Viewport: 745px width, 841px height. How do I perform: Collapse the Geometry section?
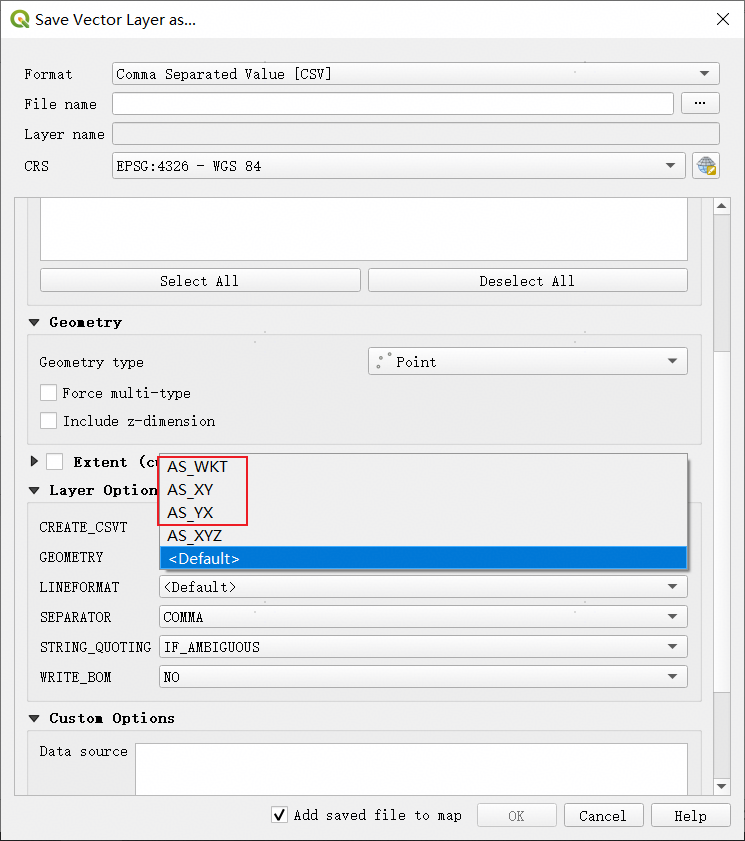34,322
